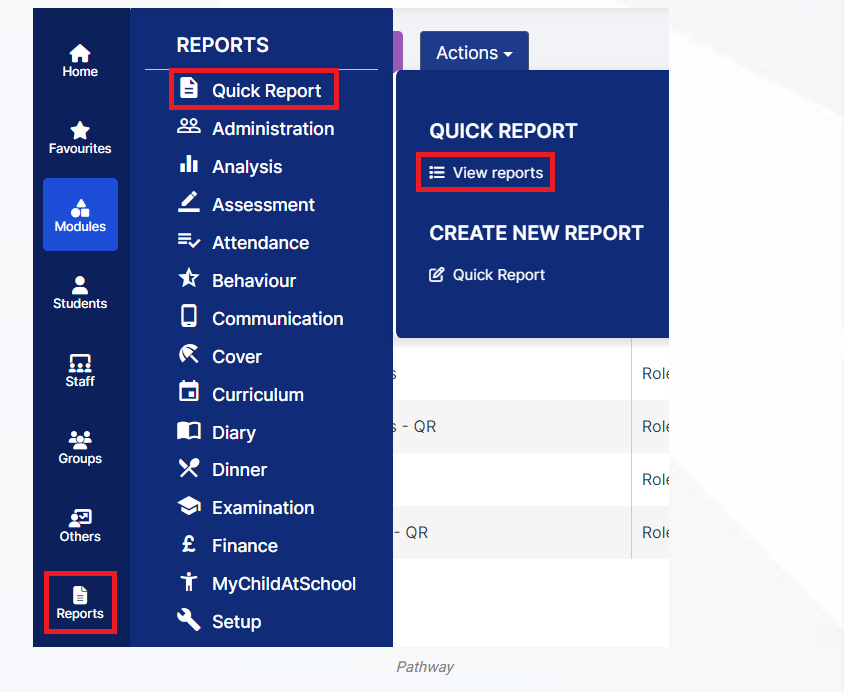Open Favourites star icon

[x=80, y=138]
